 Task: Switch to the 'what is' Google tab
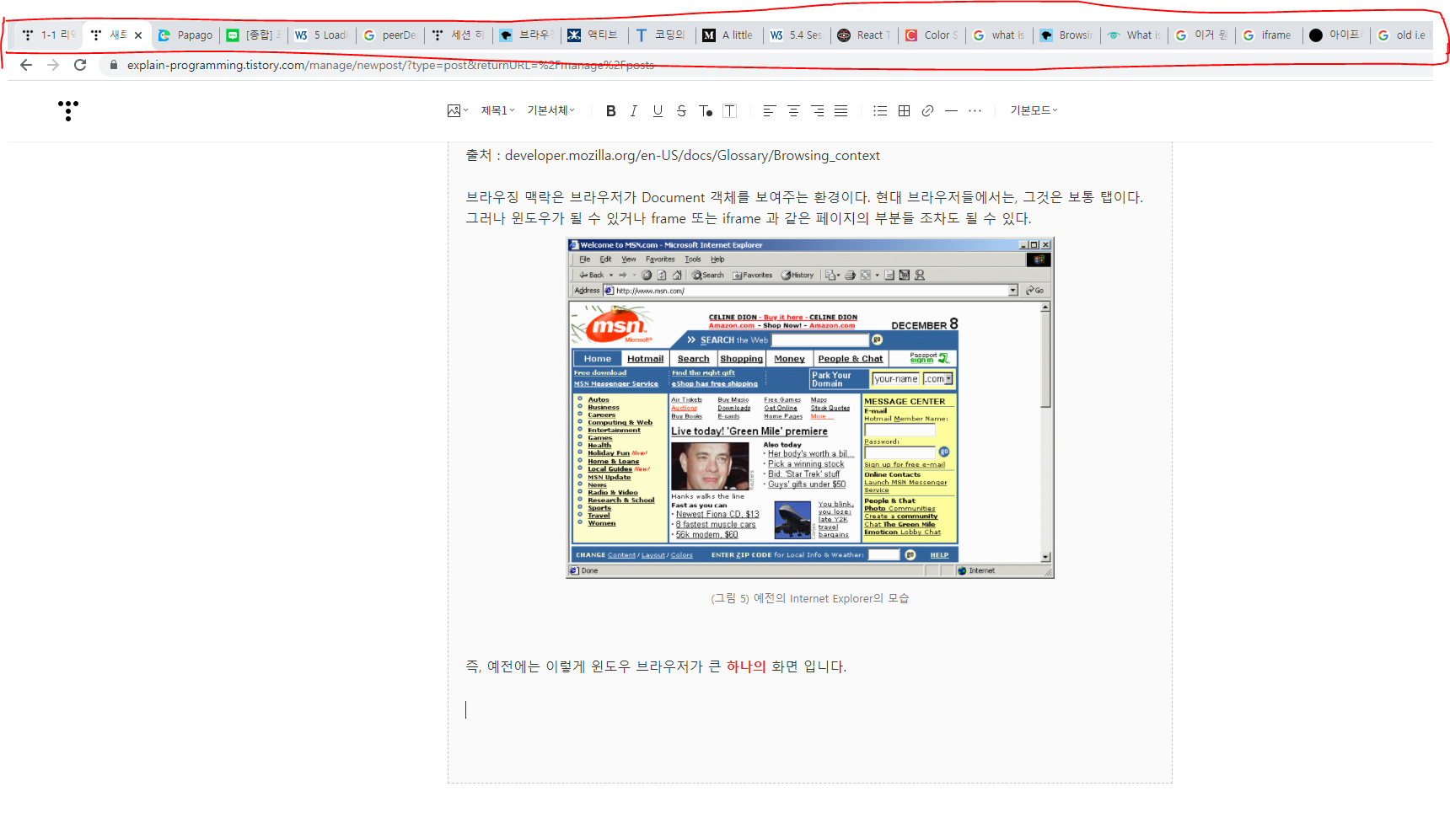coord(1000,35)
